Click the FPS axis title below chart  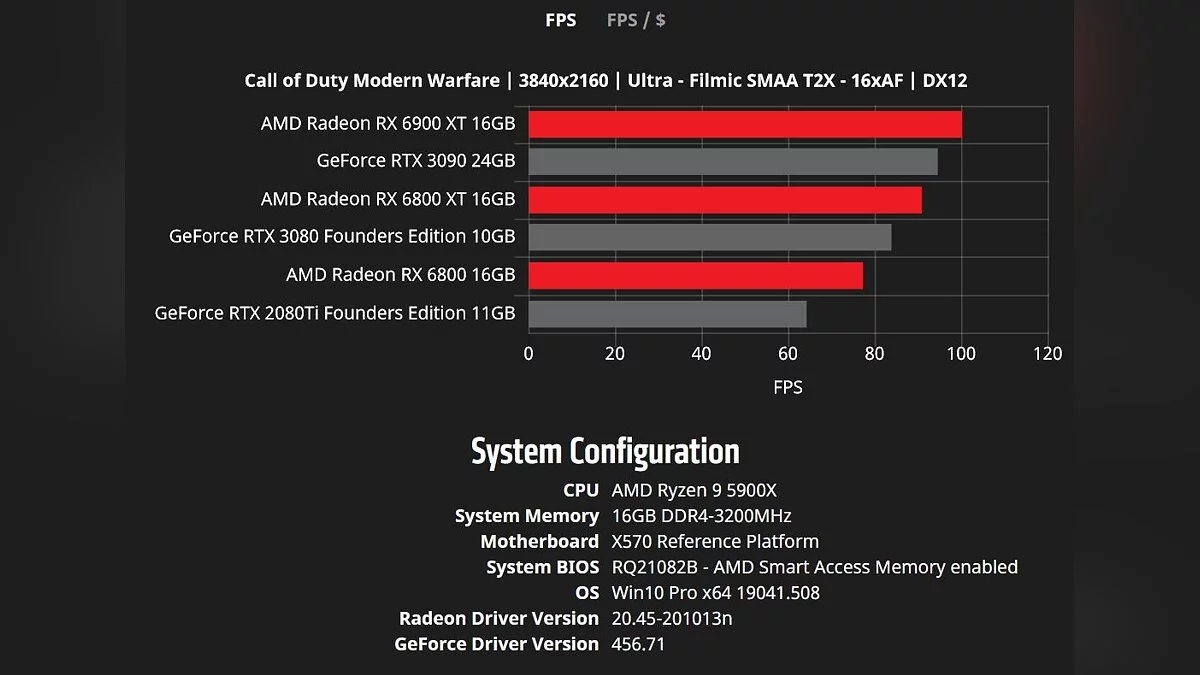click(x=788, y=387)
